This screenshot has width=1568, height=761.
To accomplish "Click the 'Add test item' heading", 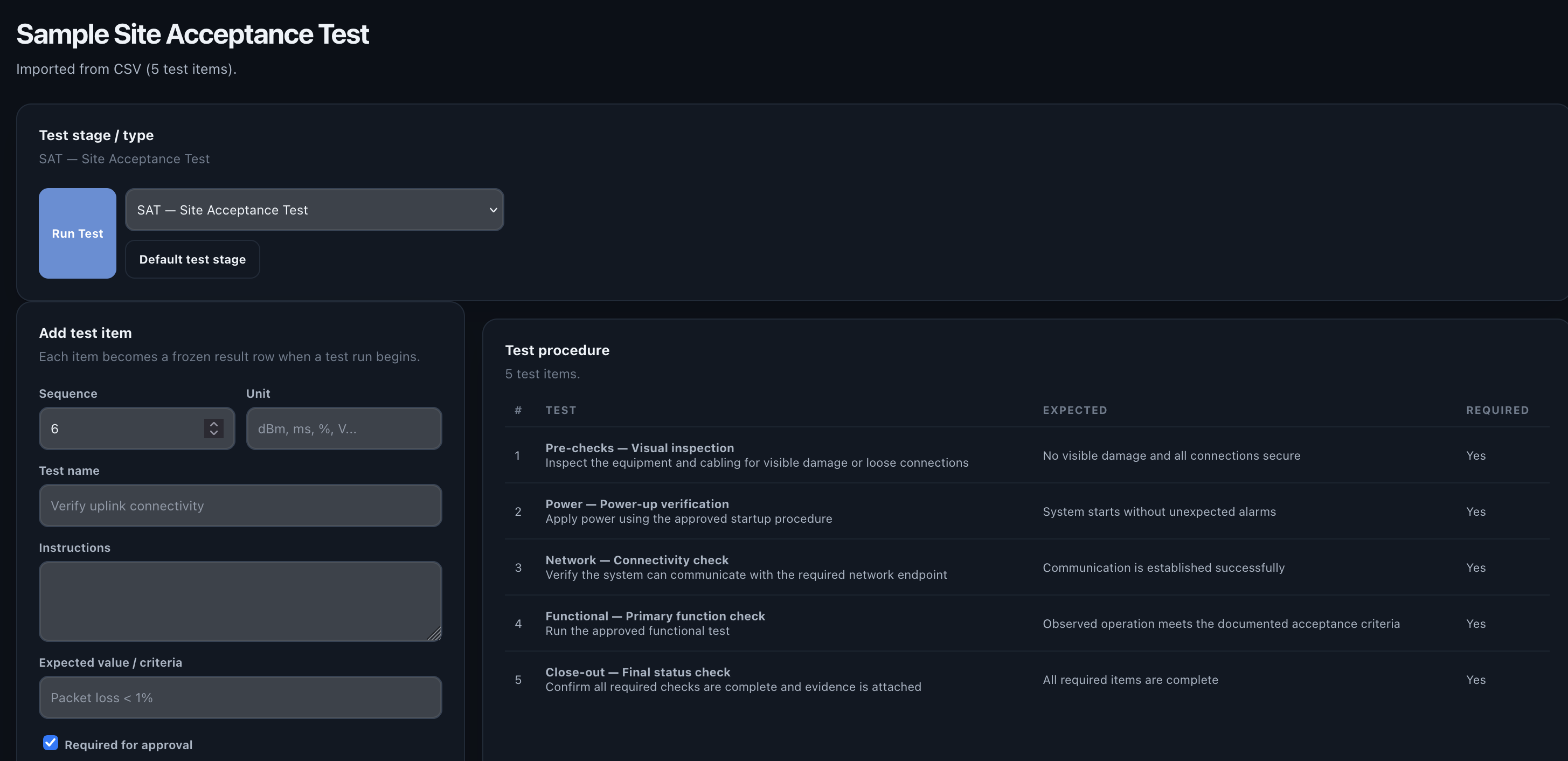I will (x=85, y=333).
